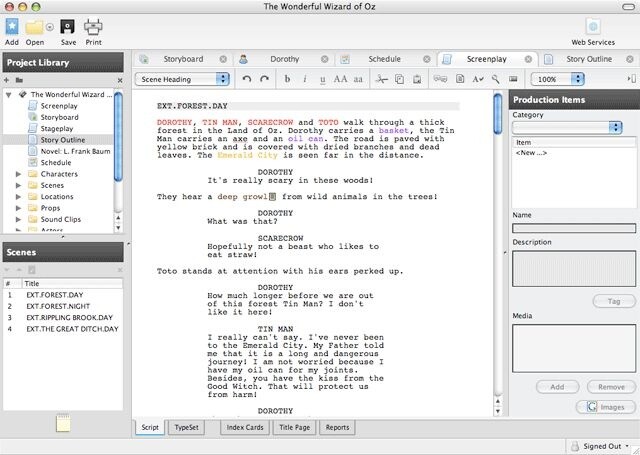Click the Redo arrow in formatting toolbar
Image resolution: width=640 pixels, height=455 pixels.
pyautogui.click(x=264, y=78)
